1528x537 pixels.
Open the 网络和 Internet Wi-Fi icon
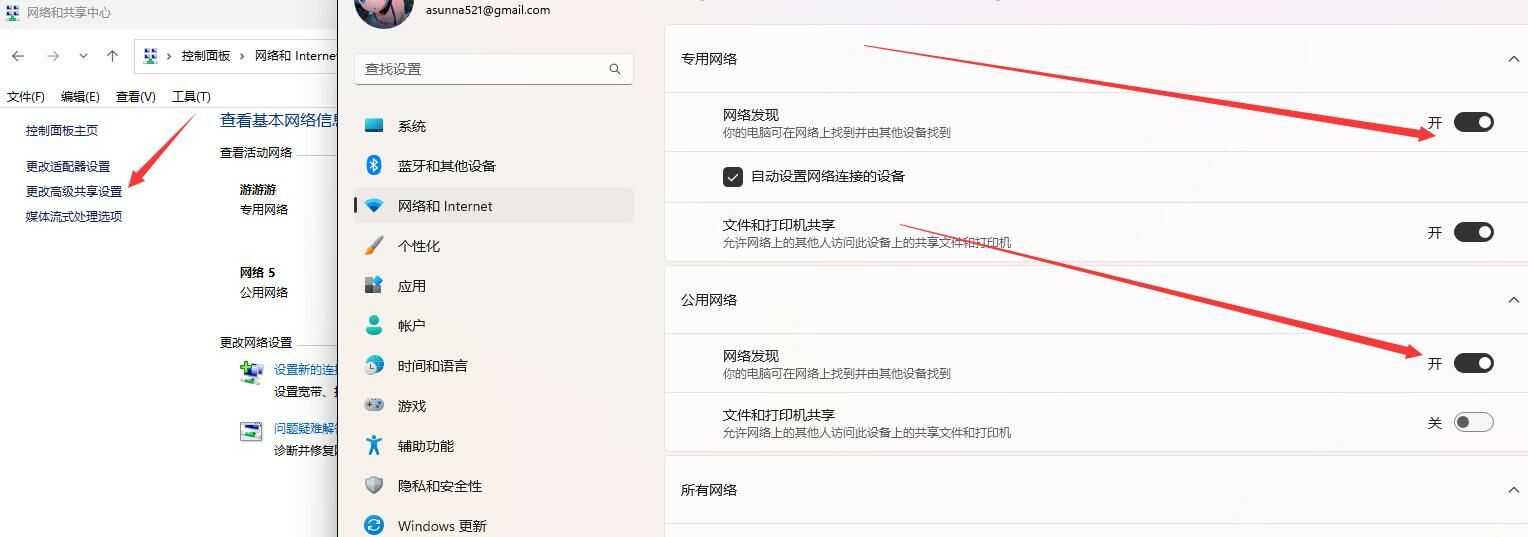click(374, 206)
